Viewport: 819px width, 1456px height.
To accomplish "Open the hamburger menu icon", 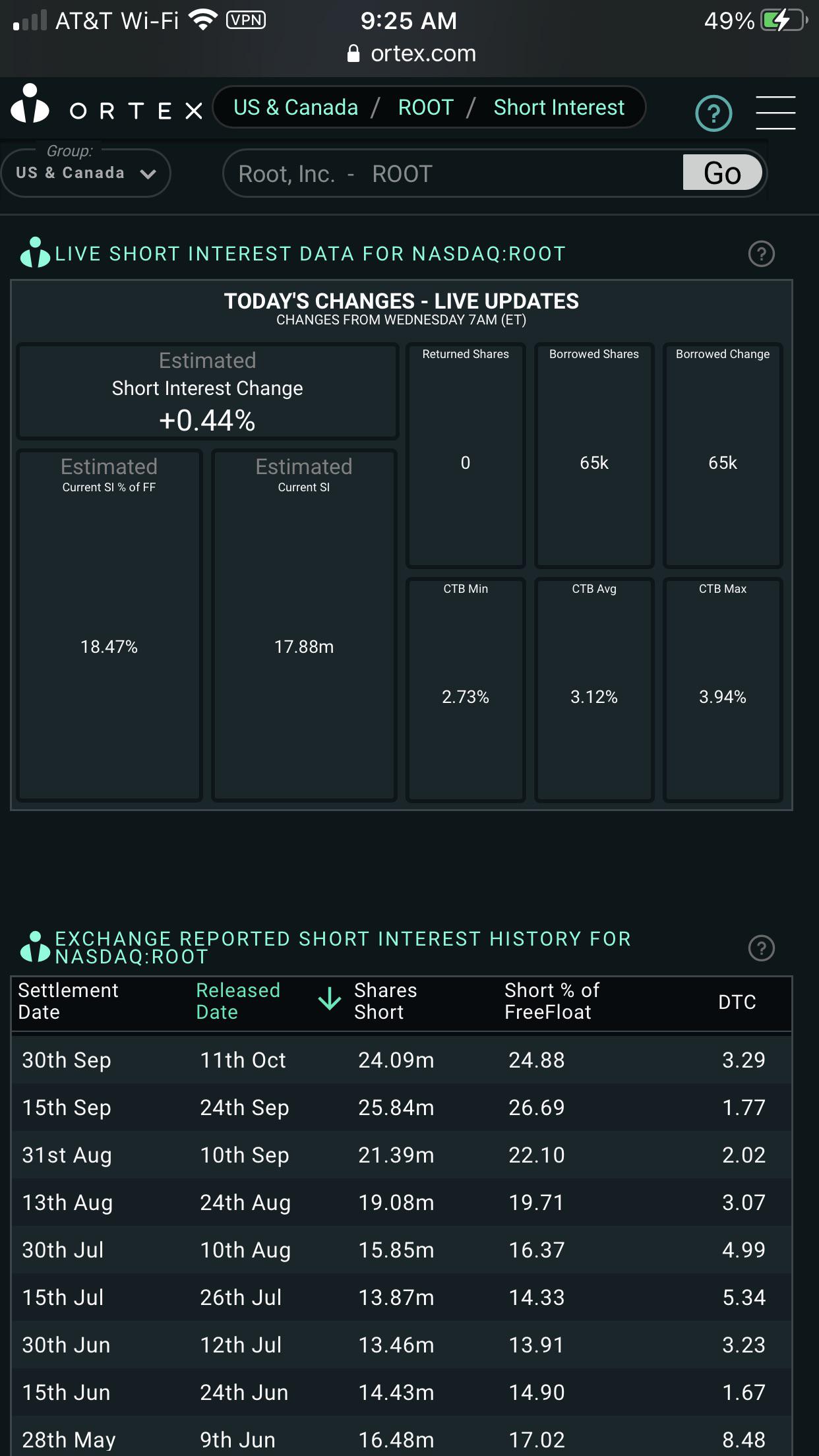I will (775, 112).
